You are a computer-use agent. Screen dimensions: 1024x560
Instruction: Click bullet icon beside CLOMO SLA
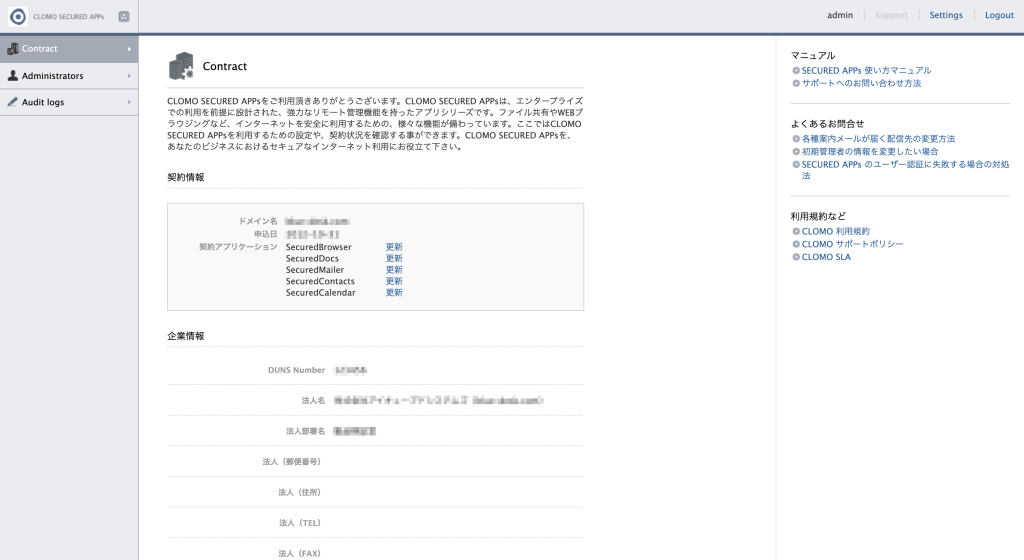tap(796, 257)
